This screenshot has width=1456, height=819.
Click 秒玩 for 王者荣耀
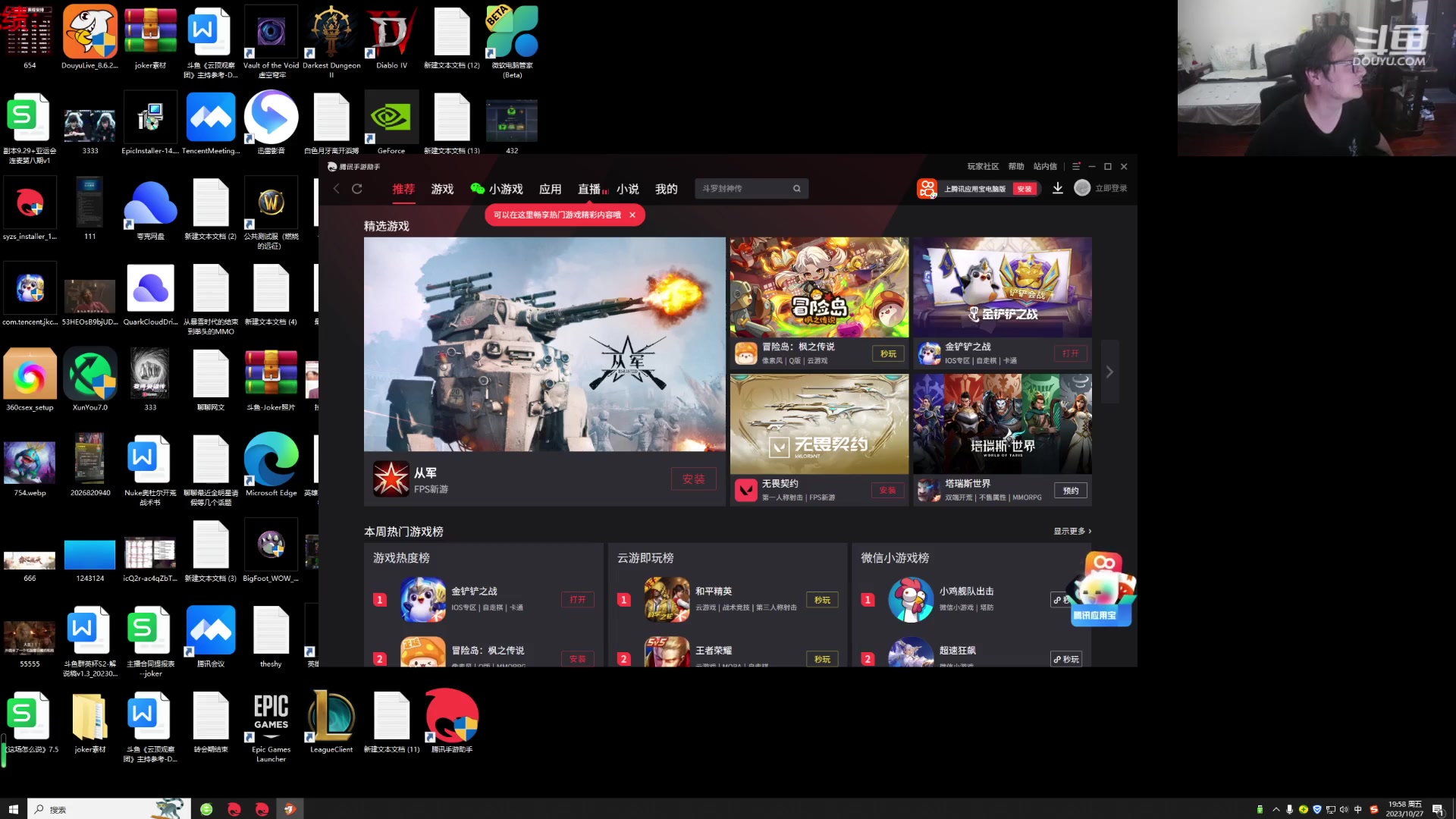(822, 659)
